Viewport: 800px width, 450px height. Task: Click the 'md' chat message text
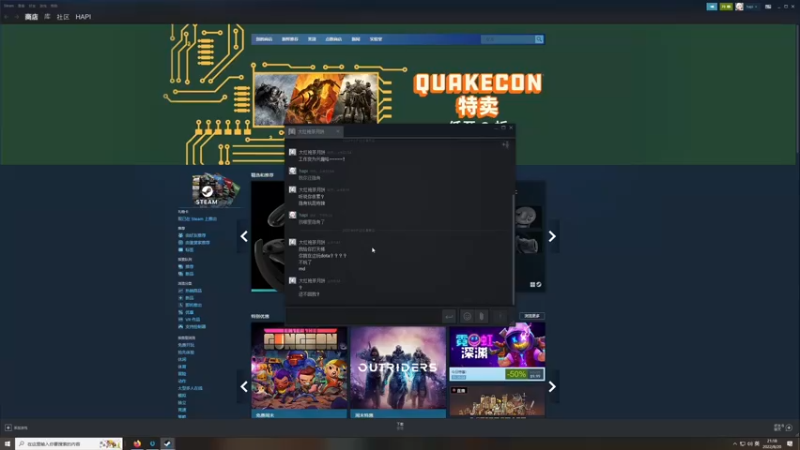point(302,269)
